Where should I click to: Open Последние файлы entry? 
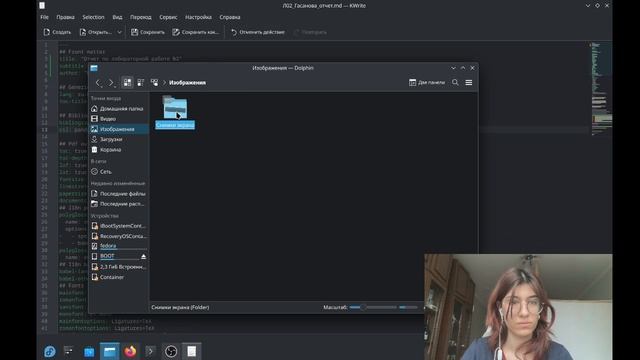[118, 193]
